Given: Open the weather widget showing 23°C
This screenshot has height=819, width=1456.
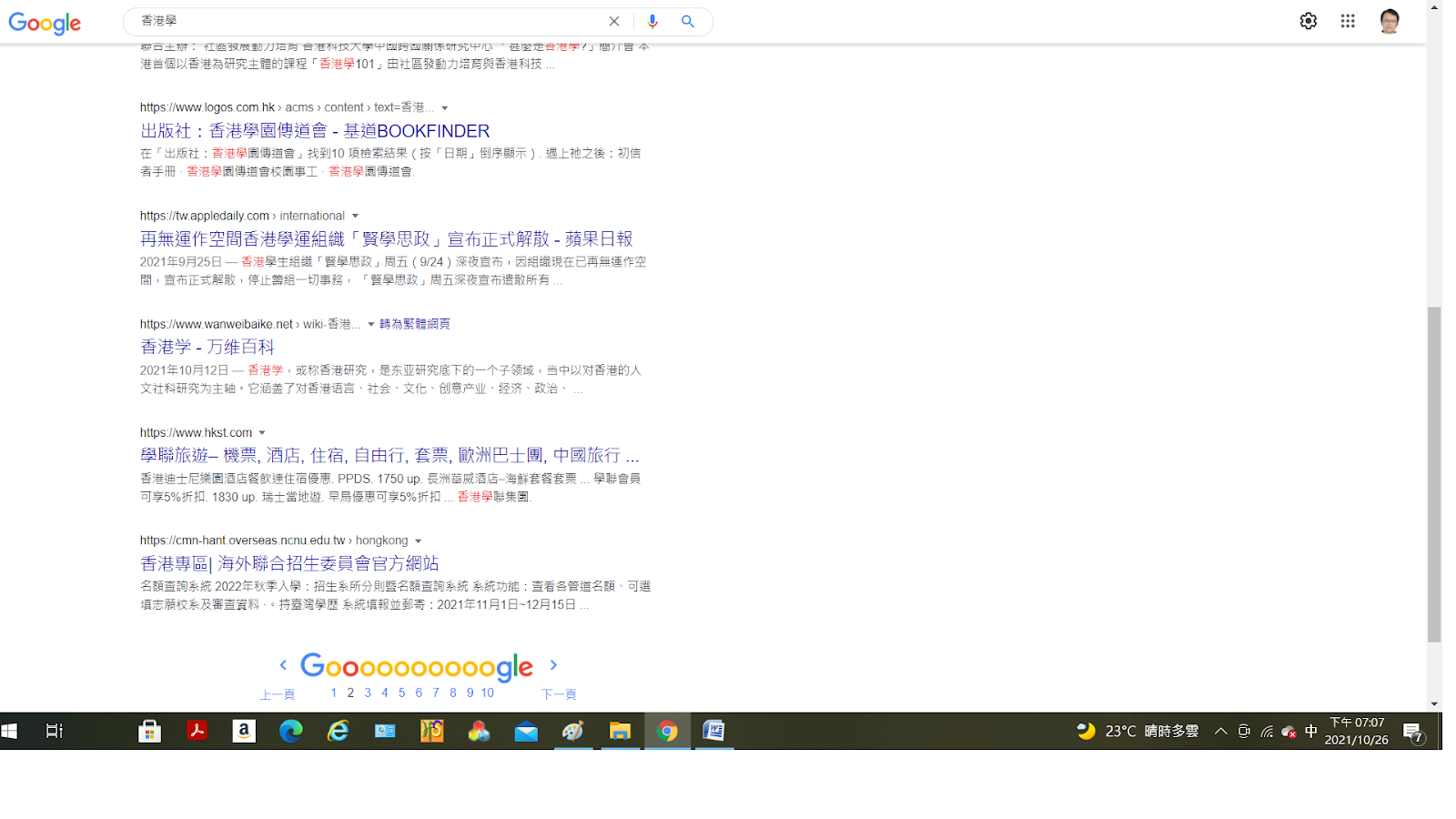Looking at the screenshot, I should (1137, 731).
